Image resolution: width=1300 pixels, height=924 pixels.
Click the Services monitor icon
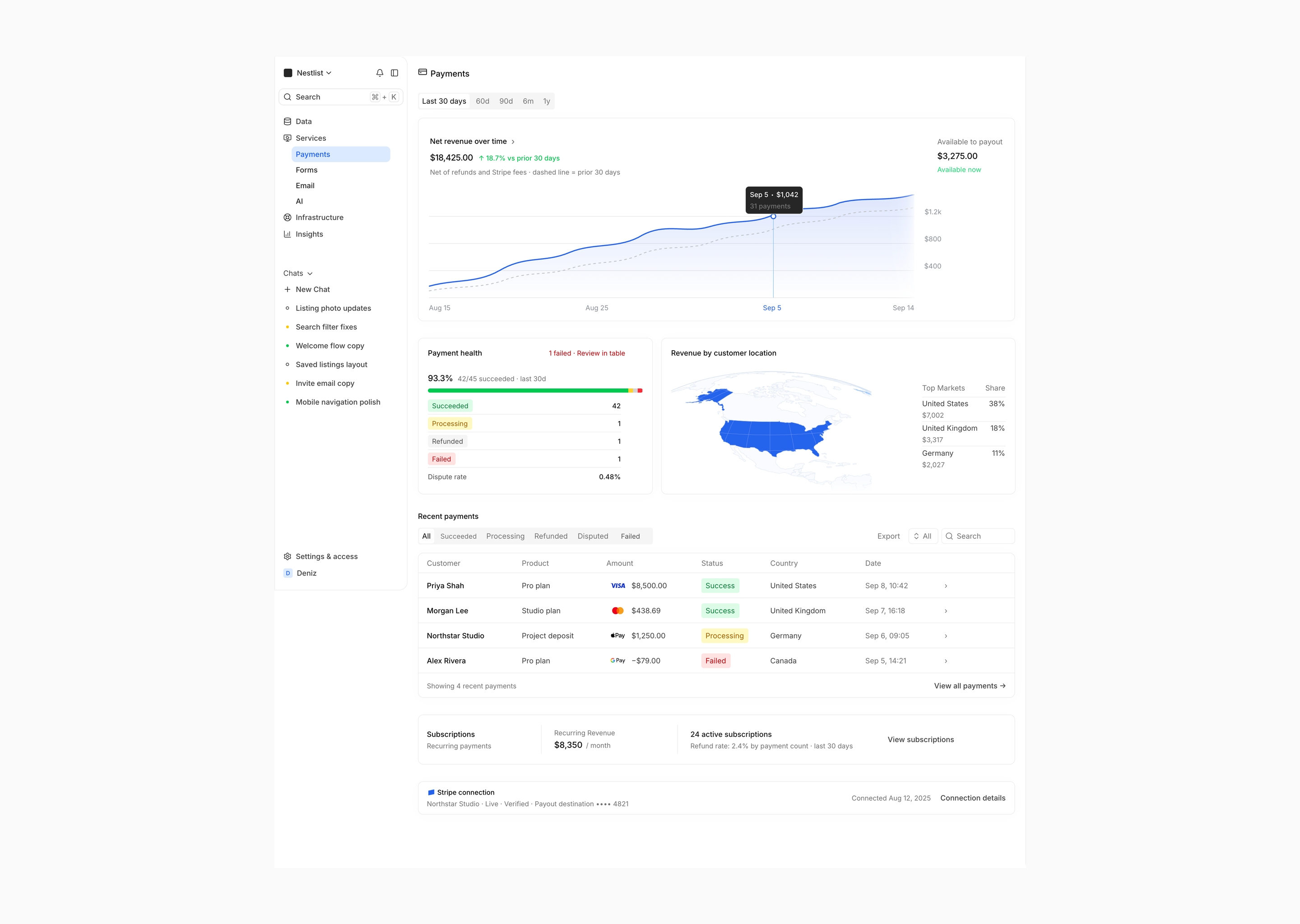pyautogui.click(x=288, y=138)
